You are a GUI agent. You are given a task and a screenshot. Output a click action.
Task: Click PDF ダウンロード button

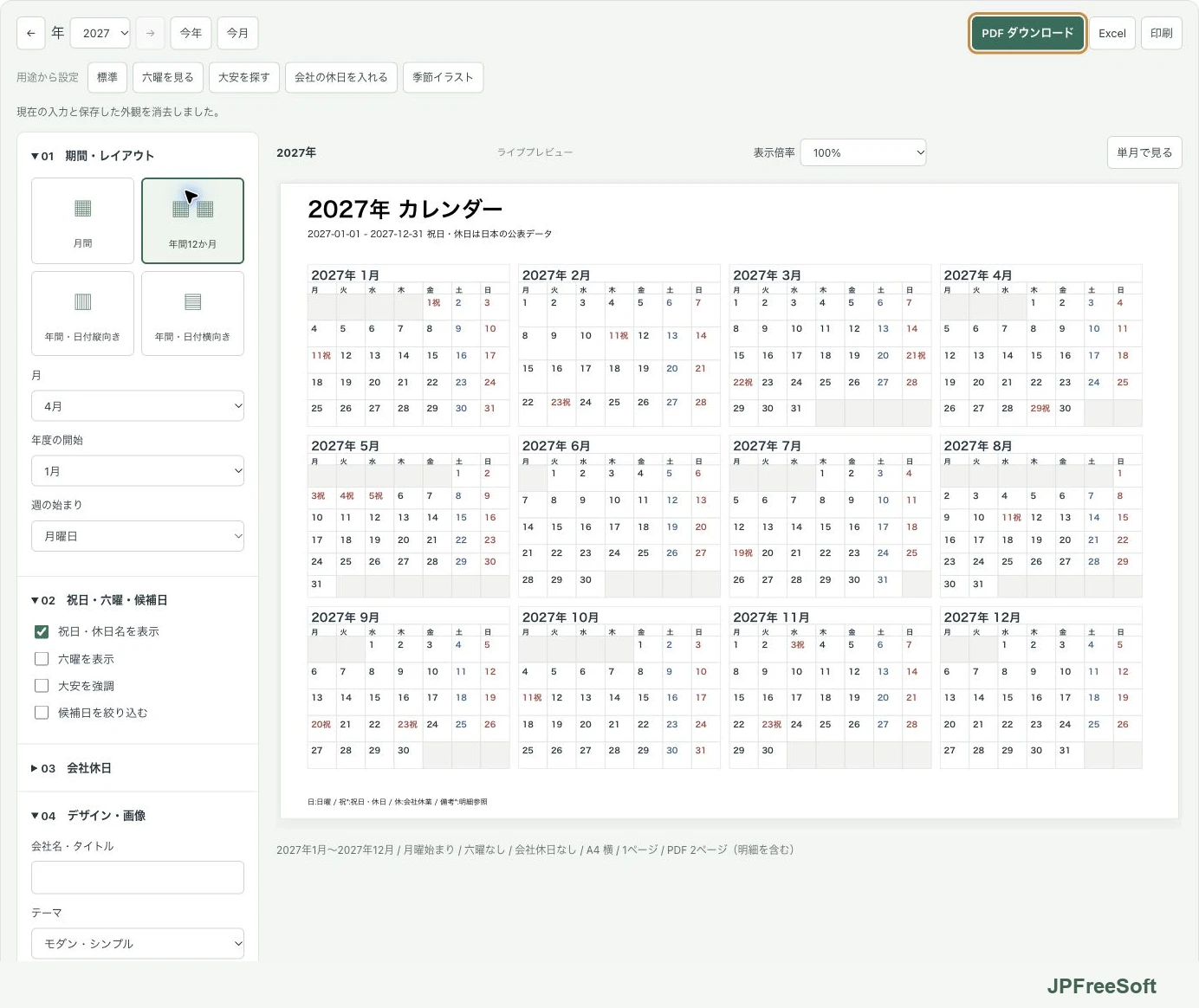coord(1027,33)
